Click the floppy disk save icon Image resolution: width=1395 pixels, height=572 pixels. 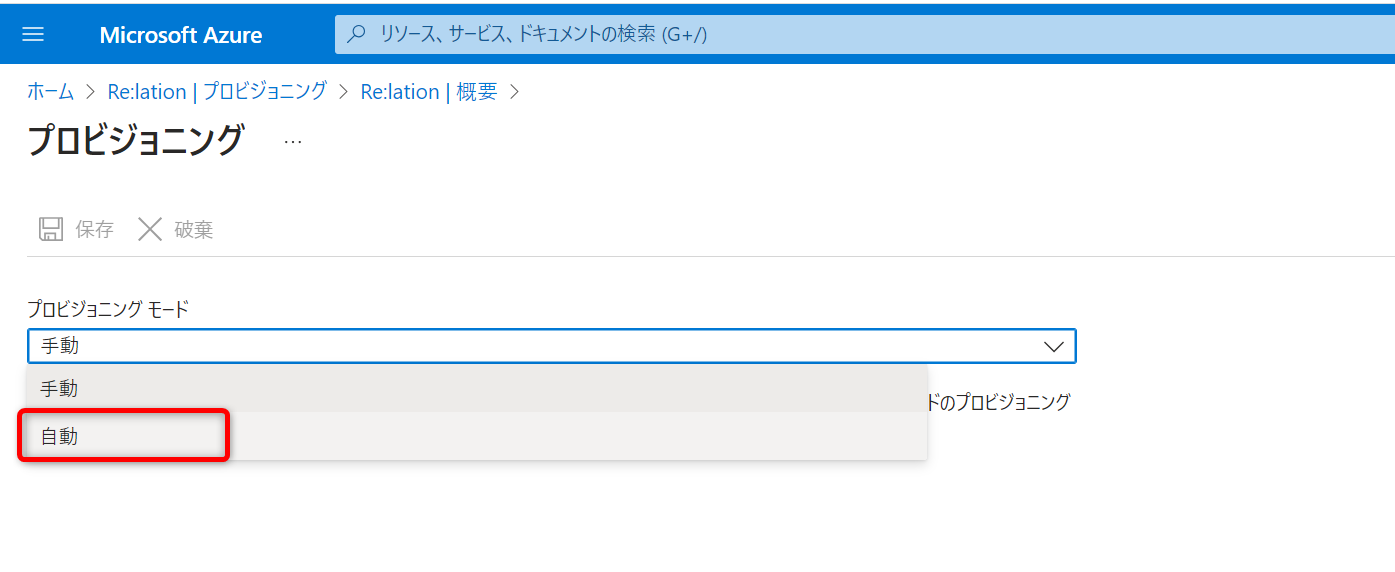click(x=50, y=230)
